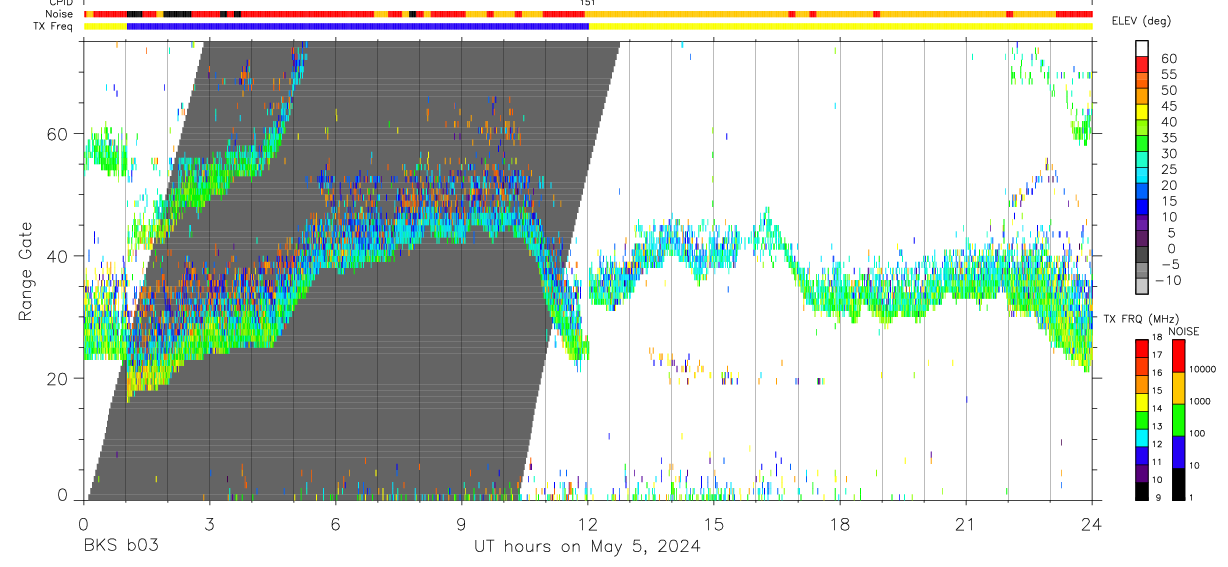Click the NOISE legend title

pos(1184,331)
